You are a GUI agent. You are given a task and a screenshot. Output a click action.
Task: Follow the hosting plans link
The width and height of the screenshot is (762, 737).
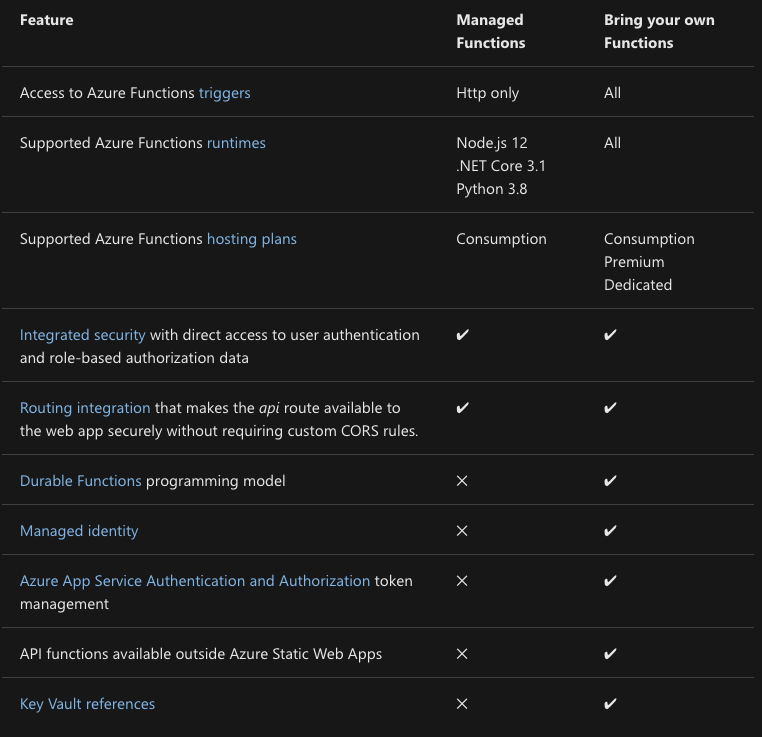(x=252, y=239)
